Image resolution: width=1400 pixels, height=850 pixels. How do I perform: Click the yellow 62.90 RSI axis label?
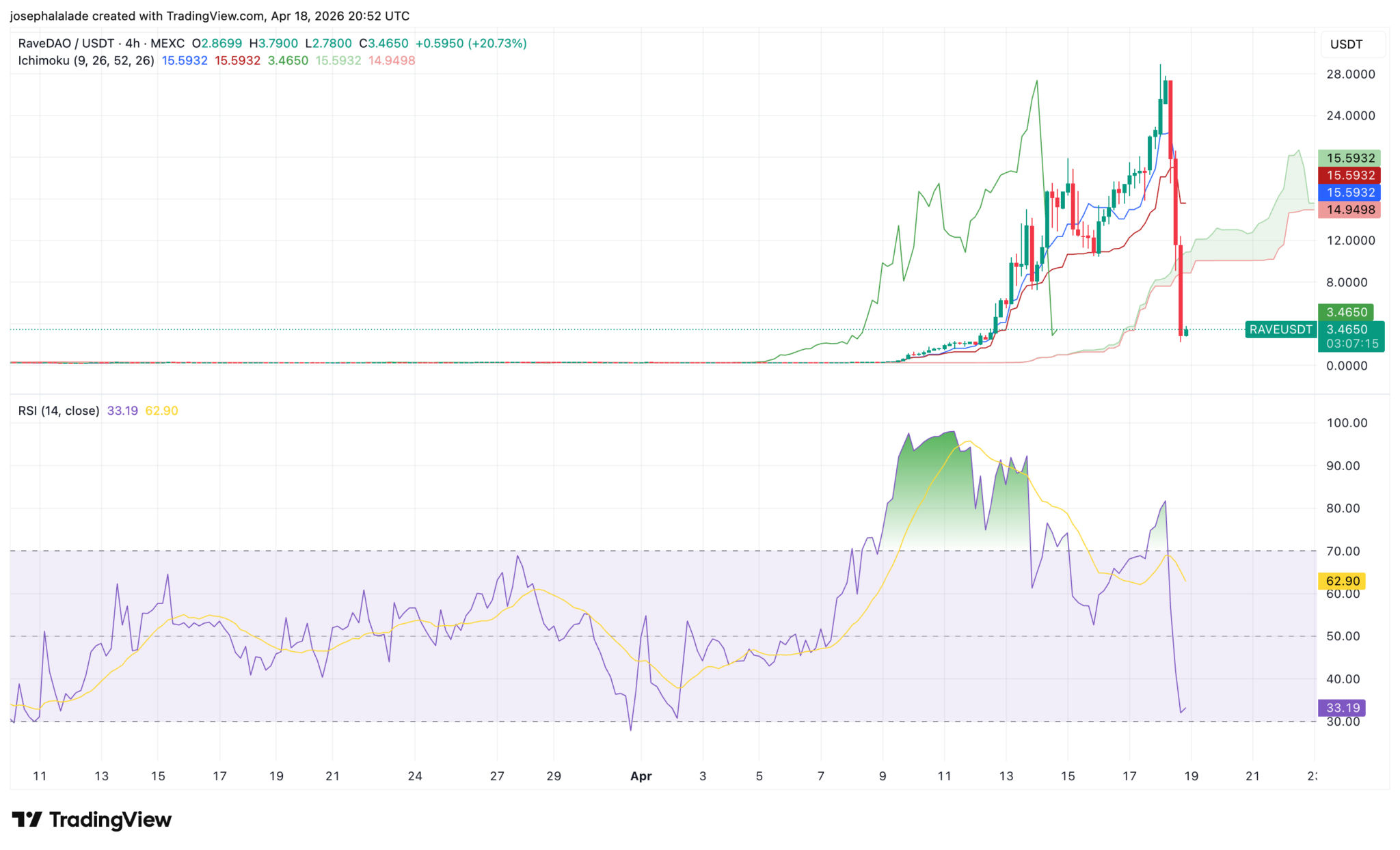(1341, 581)
